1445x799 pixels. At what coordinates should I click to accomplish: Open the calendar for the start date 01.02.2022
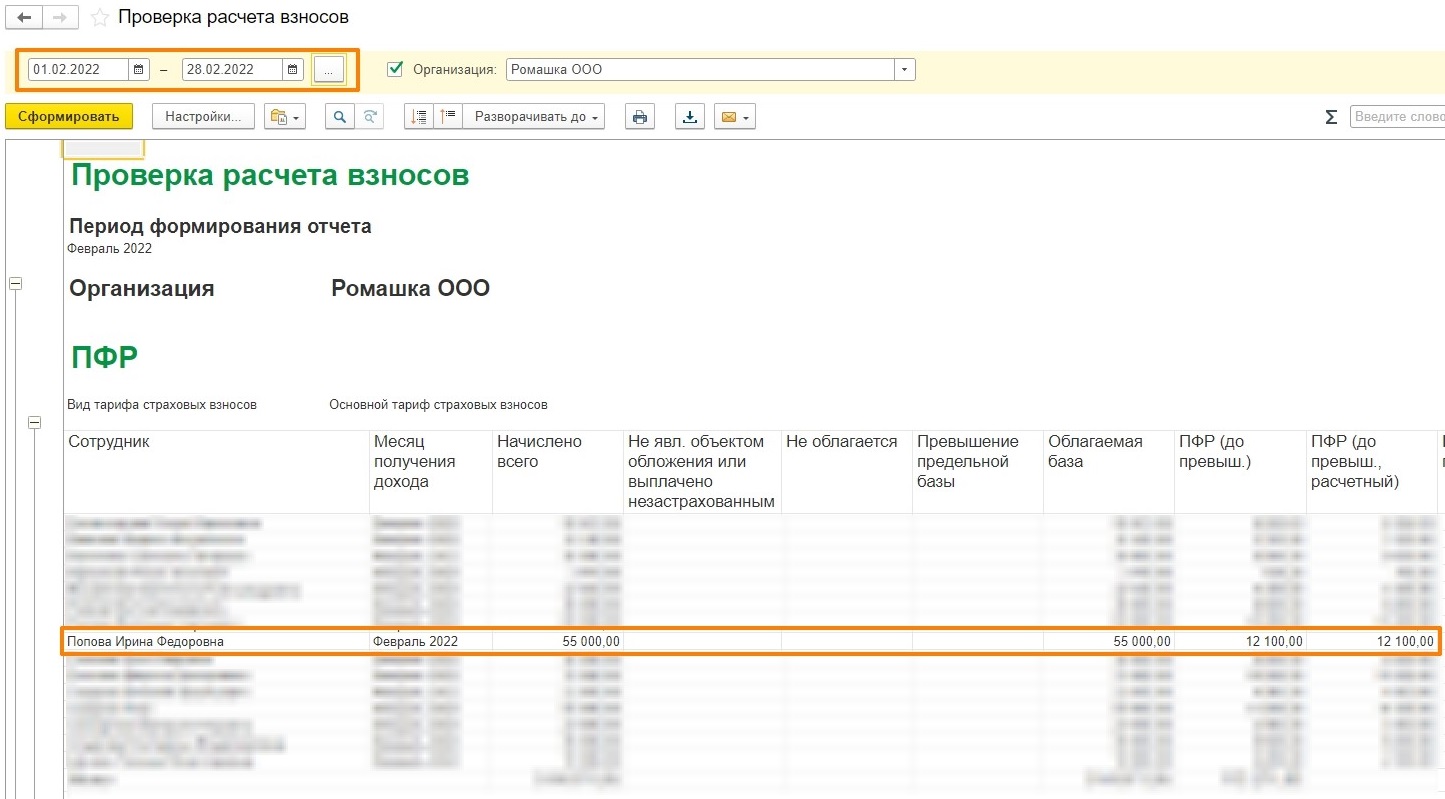click(140, 70)
